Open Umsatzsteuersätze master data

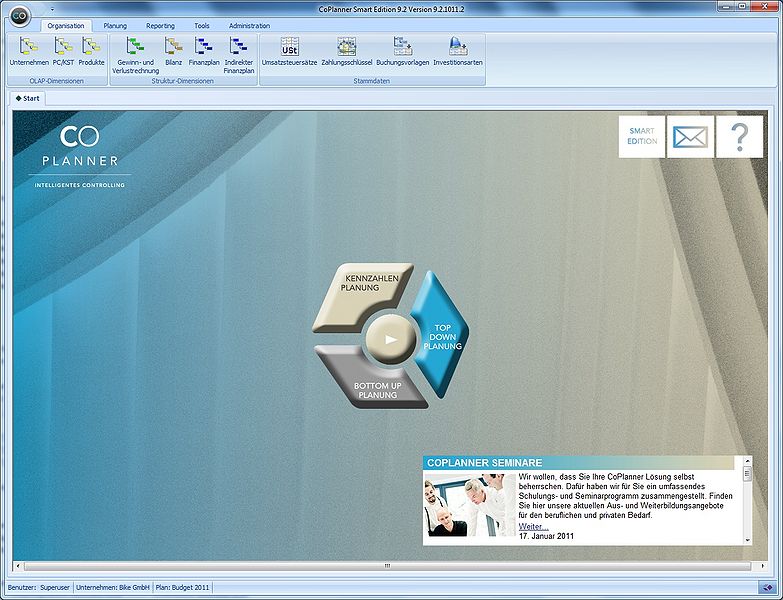point(289,52)
